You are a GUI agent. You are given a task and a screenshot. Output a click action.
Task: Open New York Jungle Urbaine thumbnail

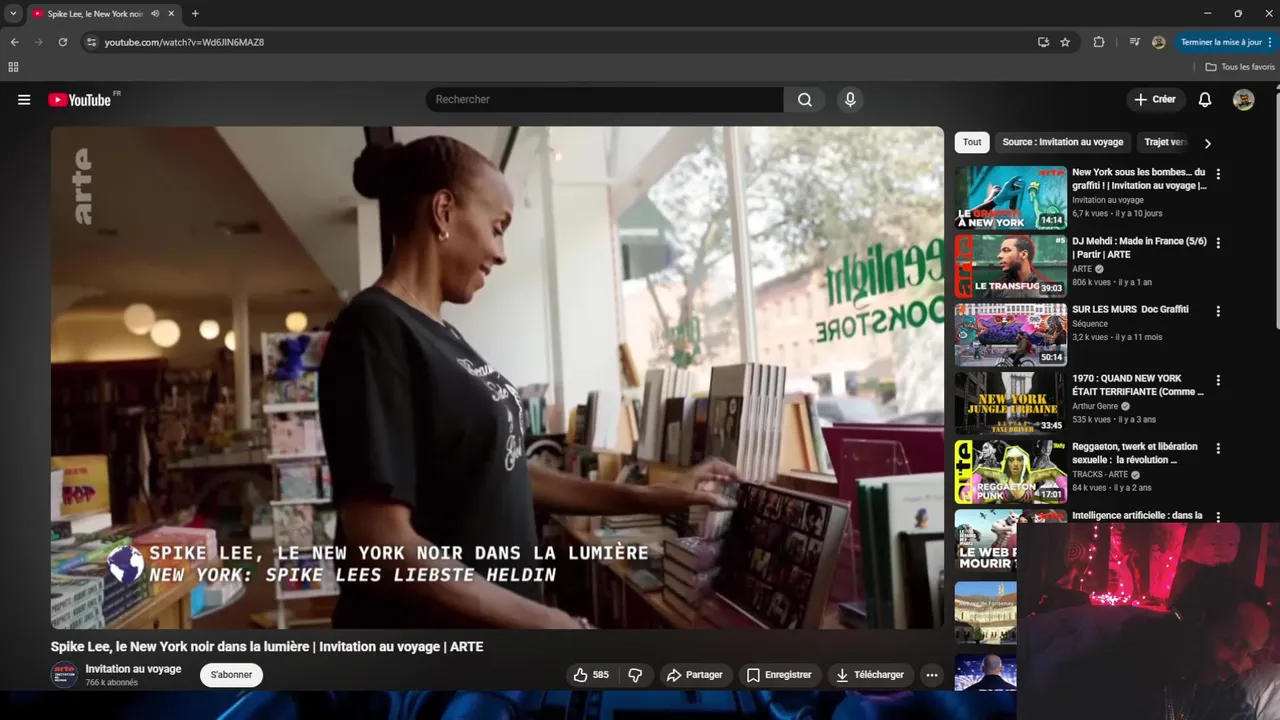1011,403
